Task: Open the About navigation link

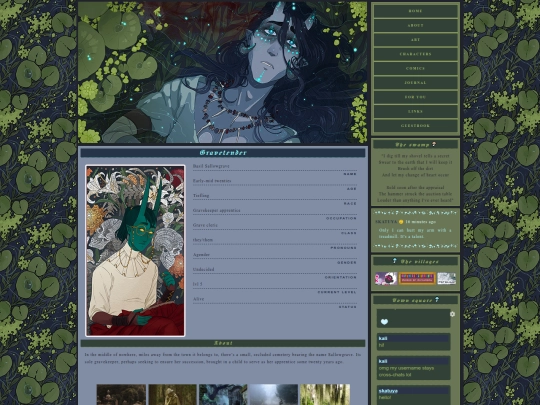Action: point(415,25)
